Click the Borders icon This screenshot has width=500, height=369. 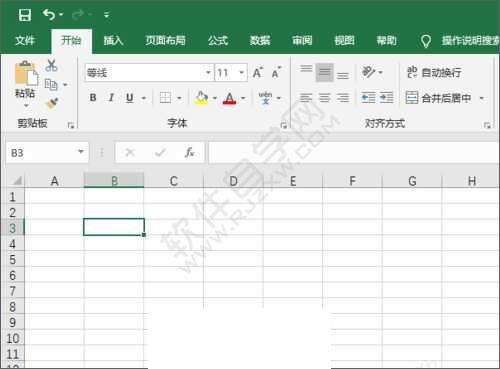coord(165,98)
